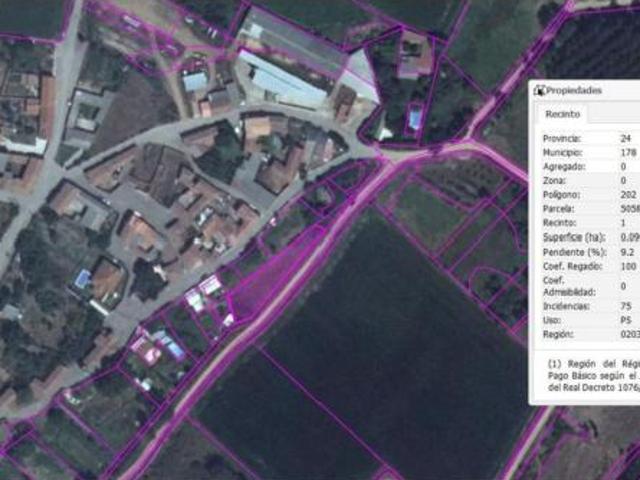
Task: Select the Uso value PS
Action: click(625, 320)
